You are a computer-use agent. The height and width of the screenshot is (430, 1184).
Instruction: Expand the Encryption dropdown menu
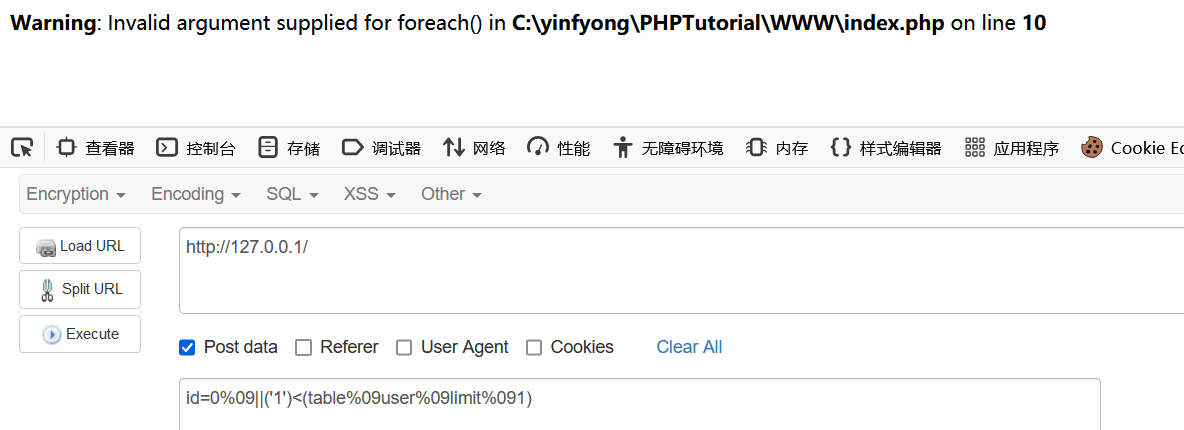point(76,194)
